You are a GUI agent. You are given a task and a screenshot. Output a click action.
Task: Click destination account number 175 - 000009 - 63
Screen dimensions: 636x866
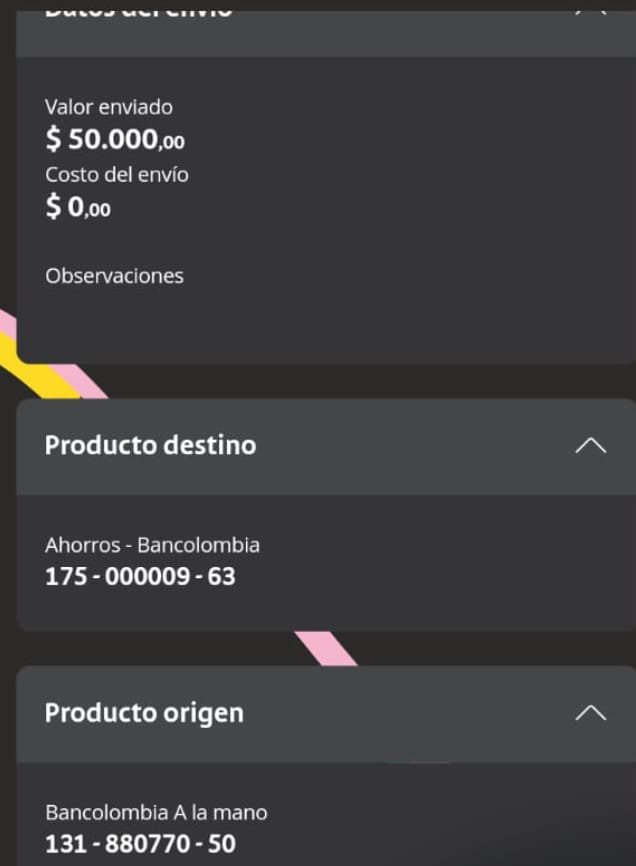140,576
